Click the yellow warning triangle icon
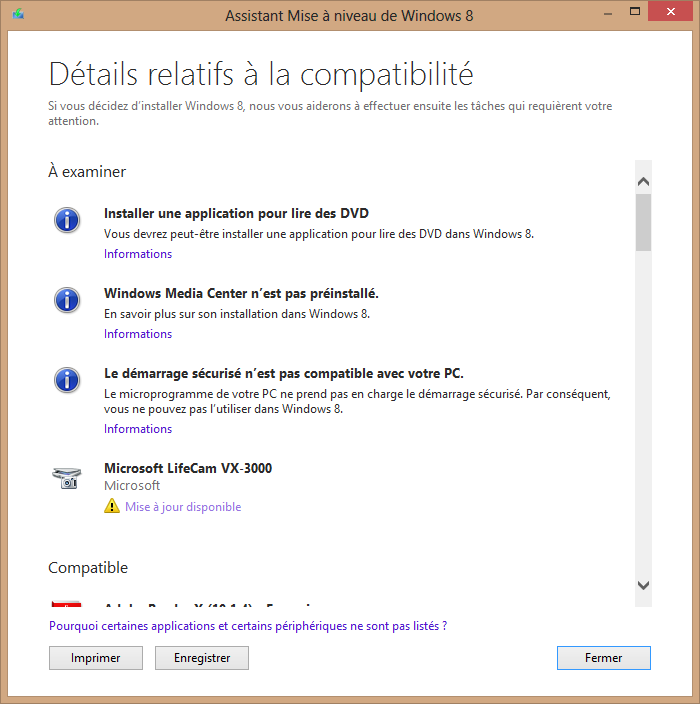Image resolution: width=700 pixels, height=704 pixels. [x=112, y=507]
